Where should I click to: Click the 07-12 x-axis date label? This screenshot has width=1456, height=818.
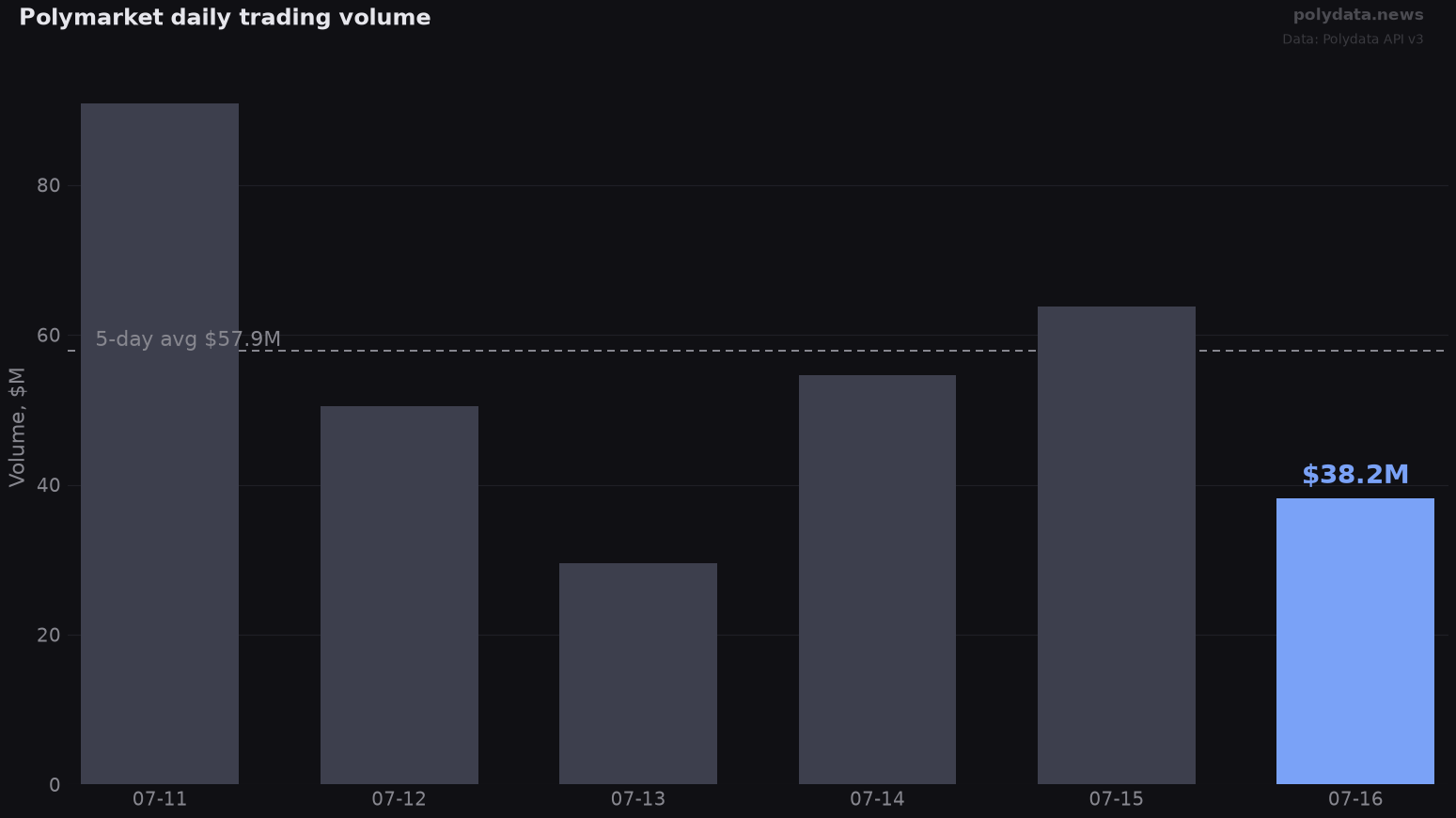[399, 799]
